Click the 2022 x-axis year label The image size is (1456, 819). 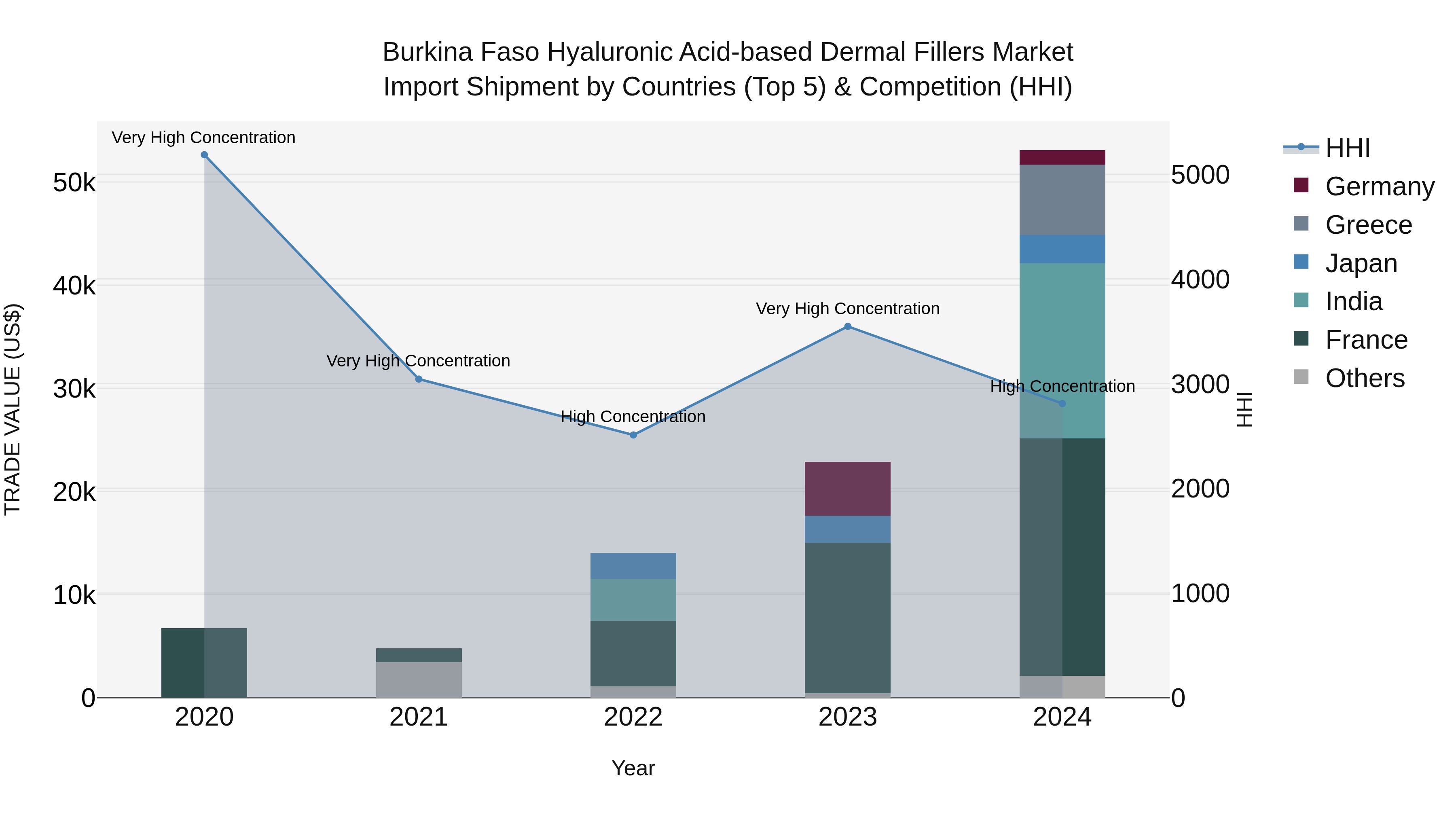coord(633,717)
